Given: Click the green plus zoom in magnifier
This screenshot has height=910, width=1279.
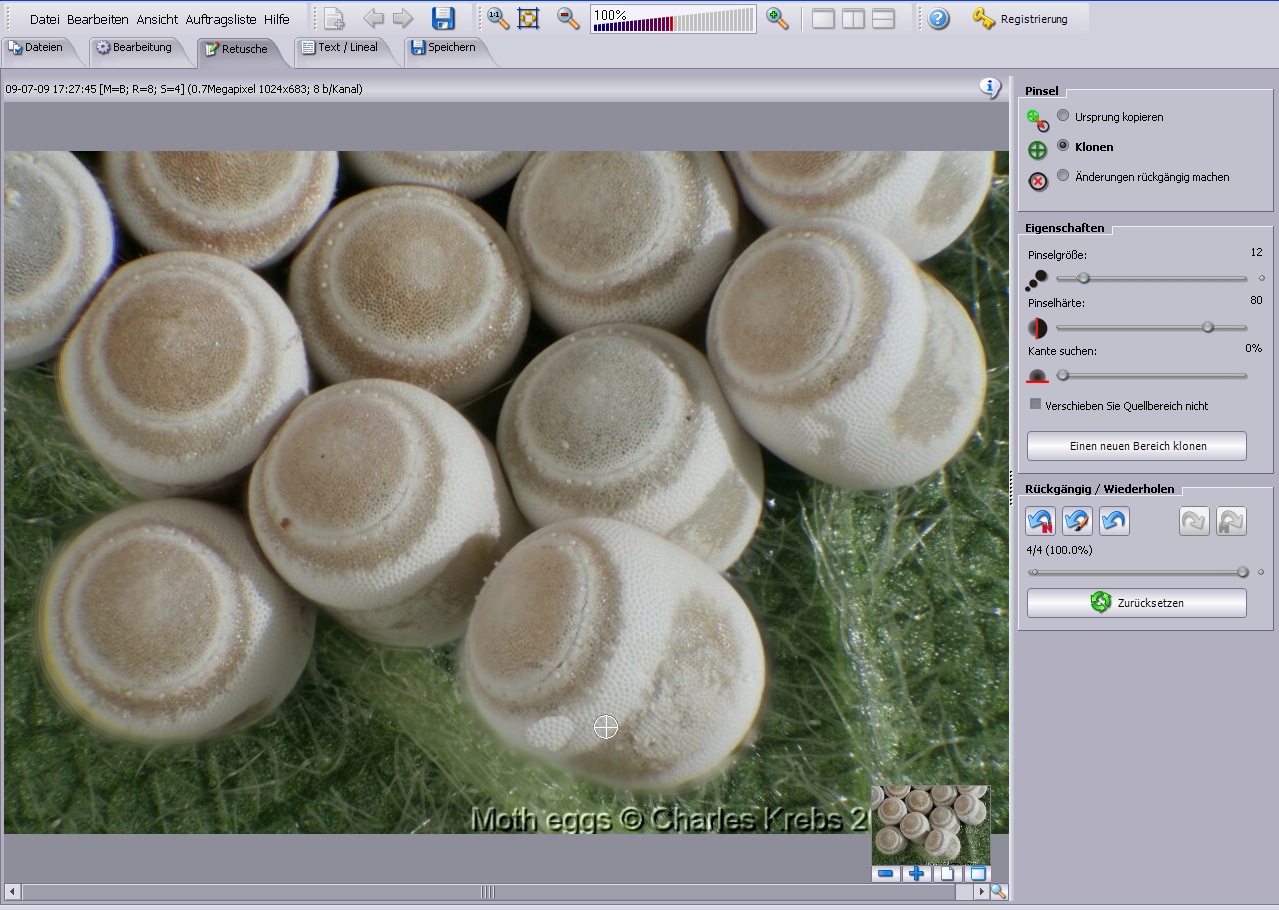Looking at the screenshot, I should coord(777,18).
